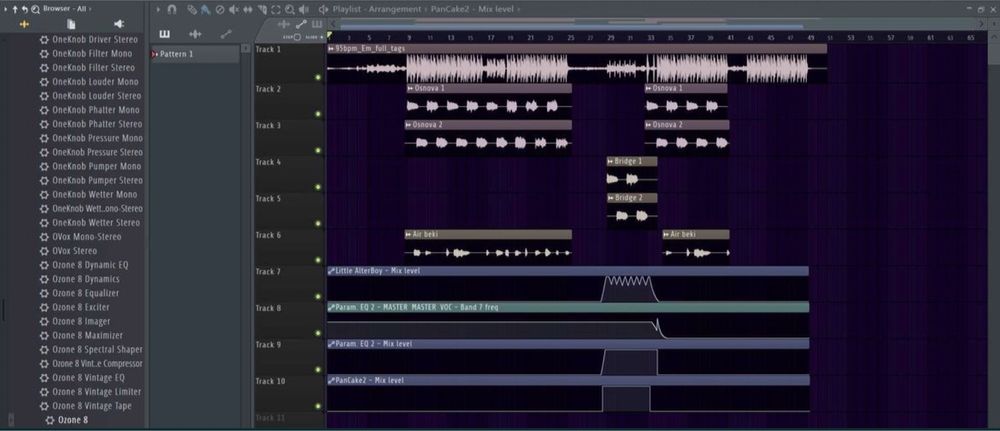Click the automation curve icon in playlist header
The image size is (1000, 431).
[x=301, y=24]
